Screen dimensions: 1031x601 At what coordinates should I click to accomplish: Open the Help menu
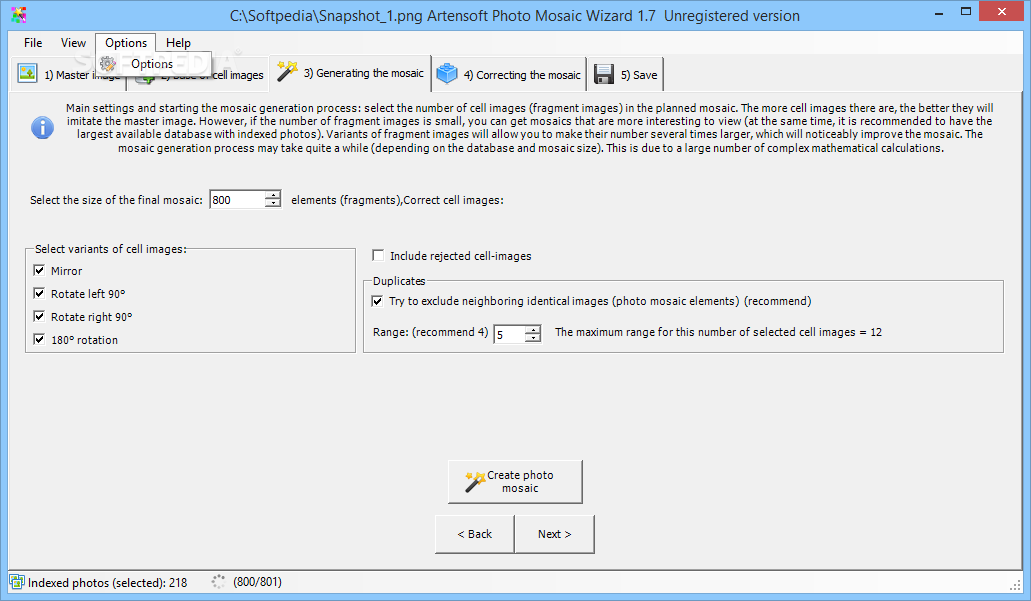(178, 43)
